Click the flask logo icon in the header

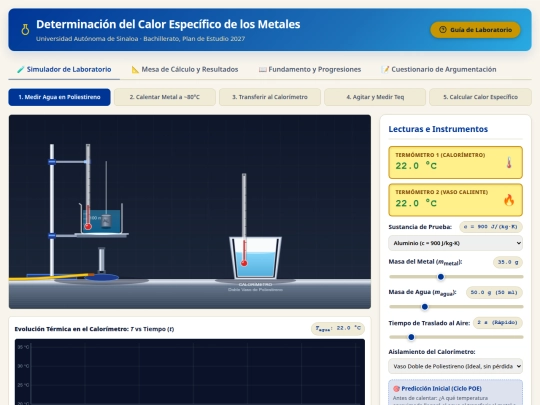(25, 30)
